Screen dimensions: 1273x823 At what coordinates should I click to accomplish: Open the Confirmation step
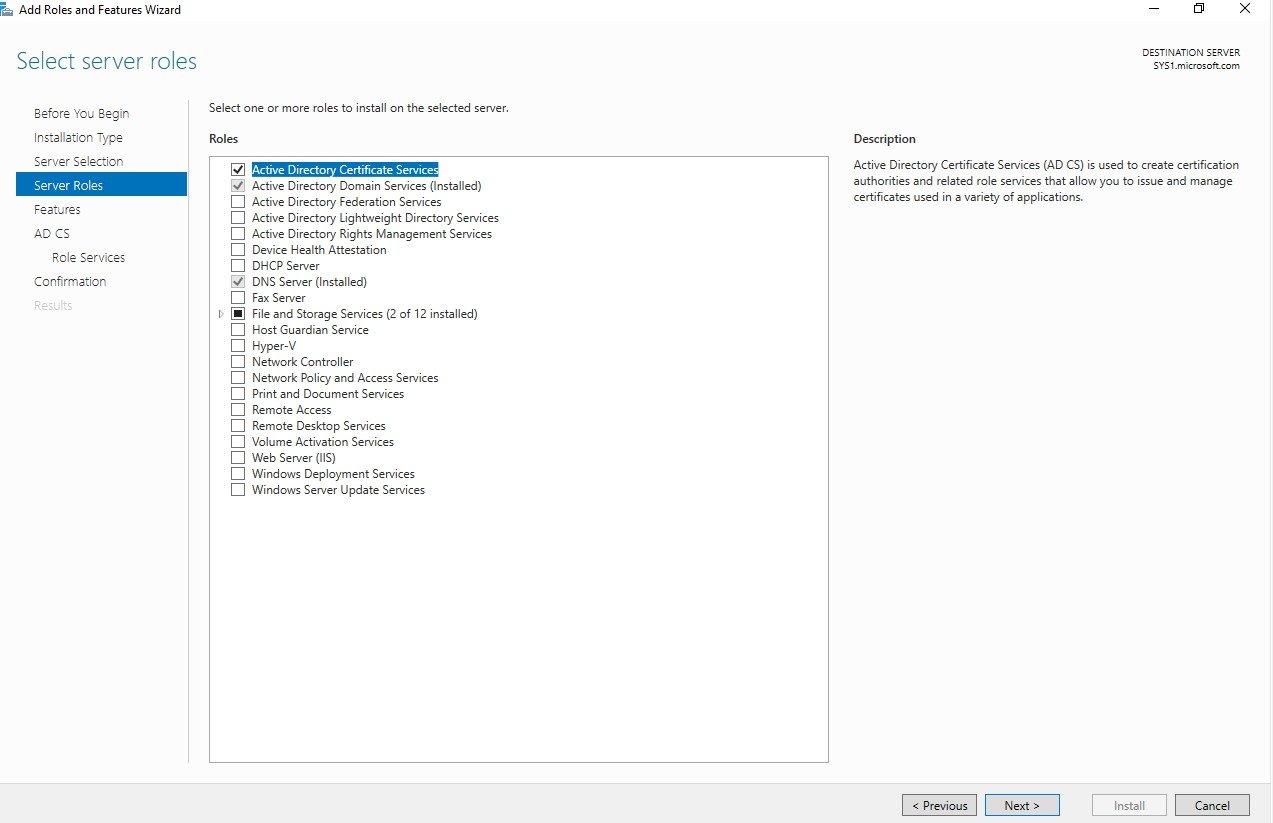70,281
